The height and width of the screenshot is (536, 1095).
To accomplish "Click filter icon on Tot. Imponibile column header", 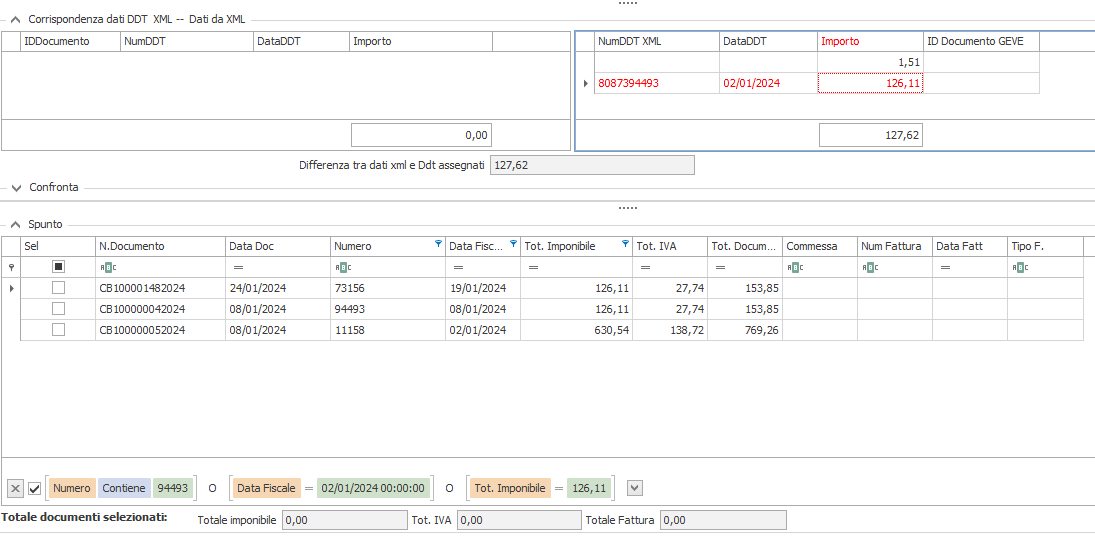I will (625, 243).
